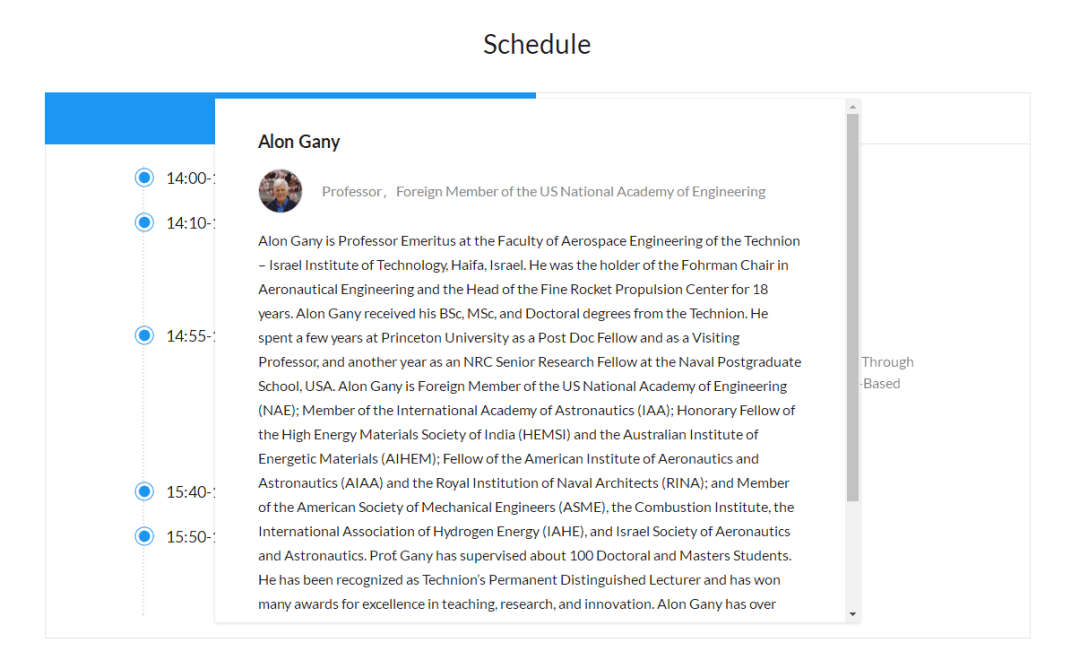Click the popup scrollbar down arrow
Screen dimensions: 1080x660
coord(853,614)
